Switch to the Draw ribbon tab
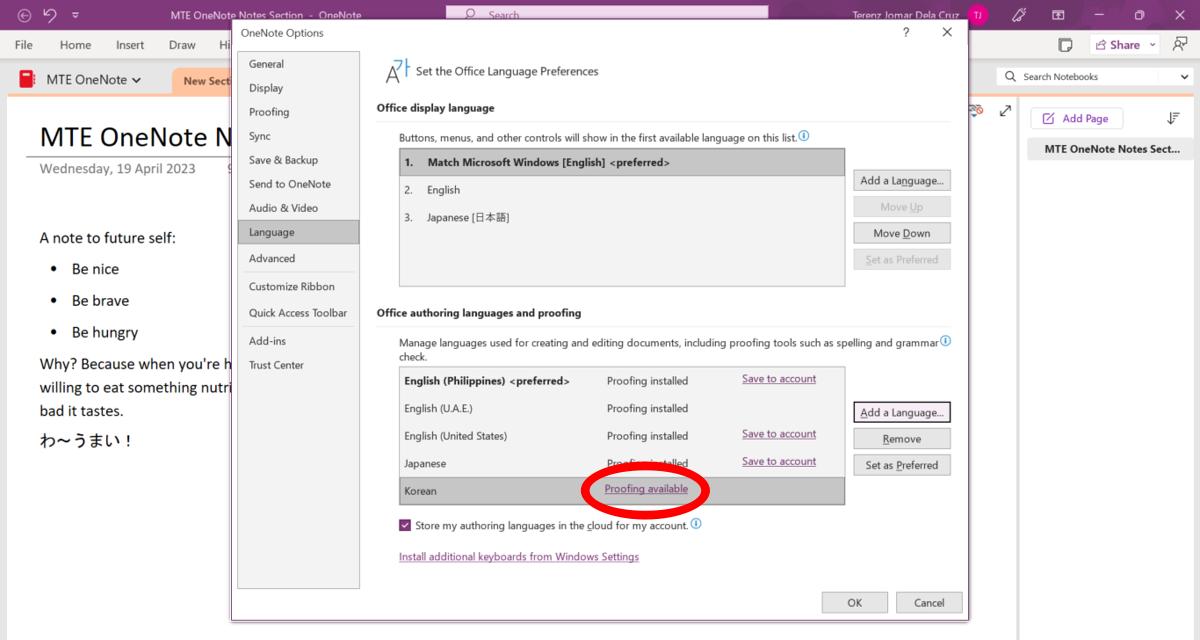The height and width of the screenshot is (640, 1200). click(x=182, y=44)
